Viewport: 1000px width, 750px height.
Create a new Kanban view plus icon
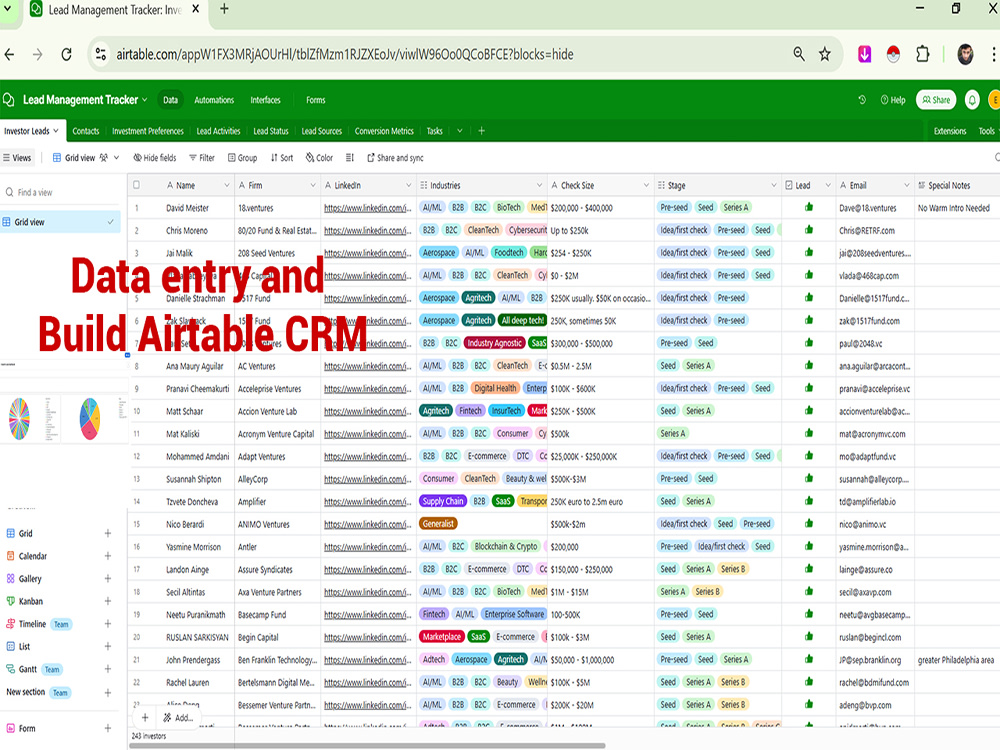coord(108,601)
